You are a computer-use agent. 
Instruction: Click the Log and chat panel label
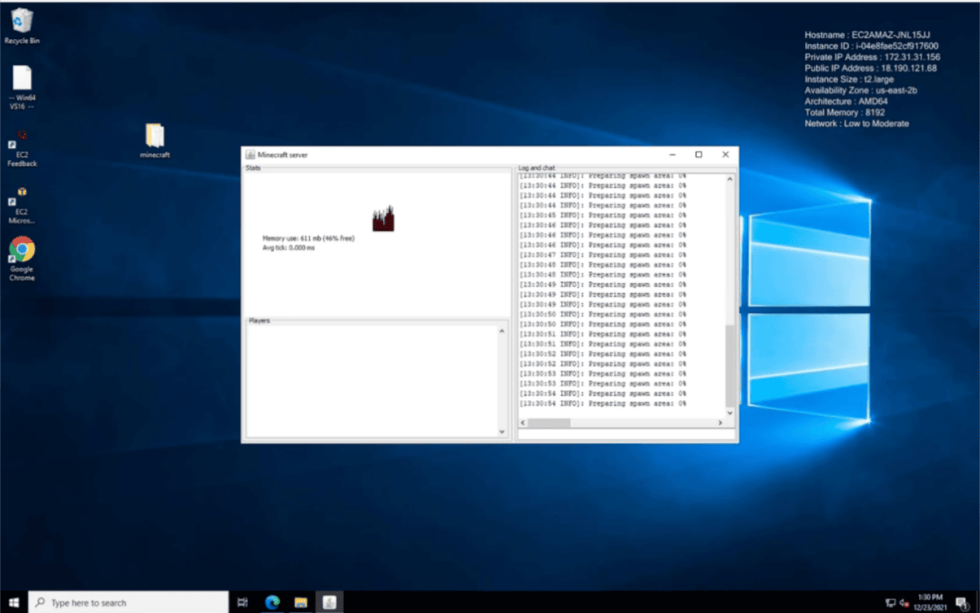[536, 168]
